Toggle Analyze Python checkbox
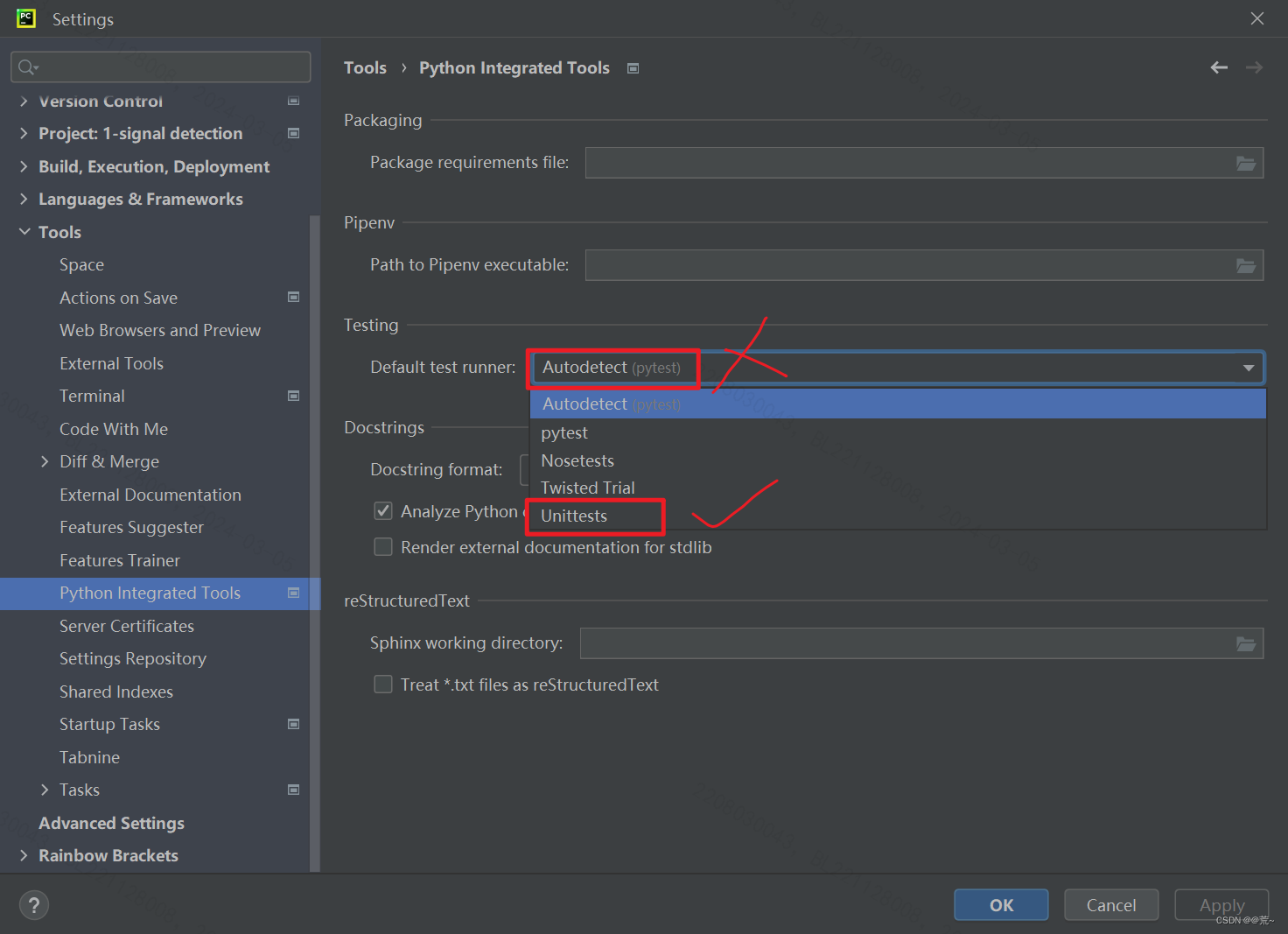Image resolution: width=1288 pixels, height=934 pixels. click(383, 511)
